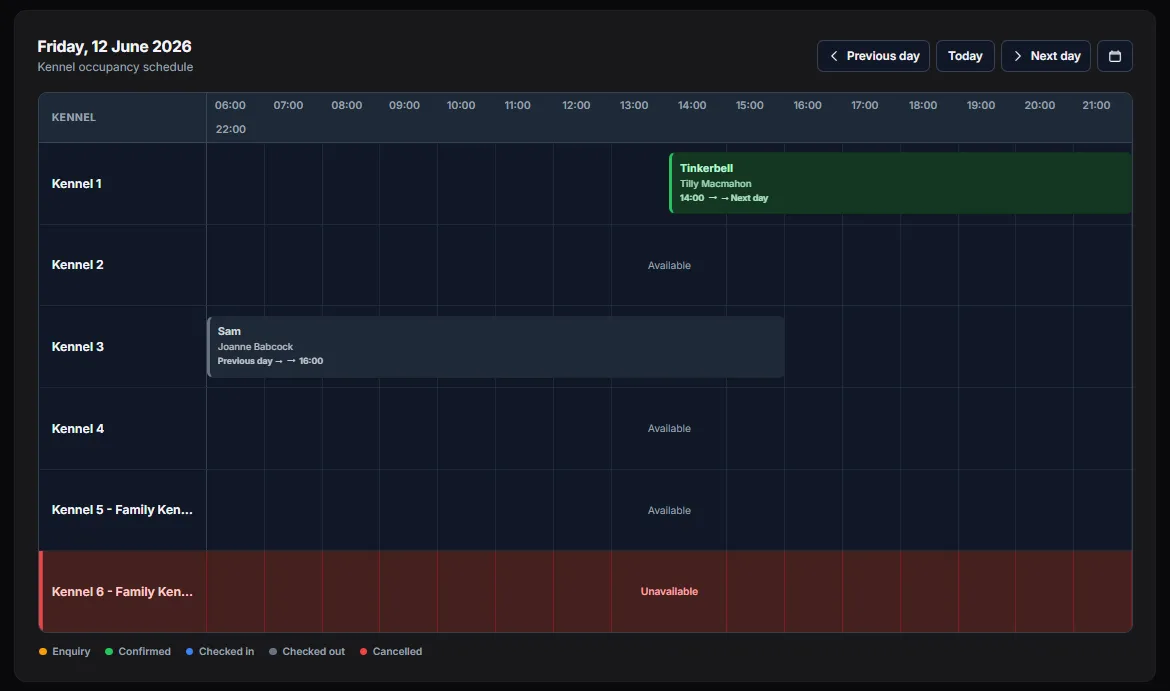Click the 11:00 time column header
Image resolution: width=1170 pixels, height=691 pixels.
point(517,105)
